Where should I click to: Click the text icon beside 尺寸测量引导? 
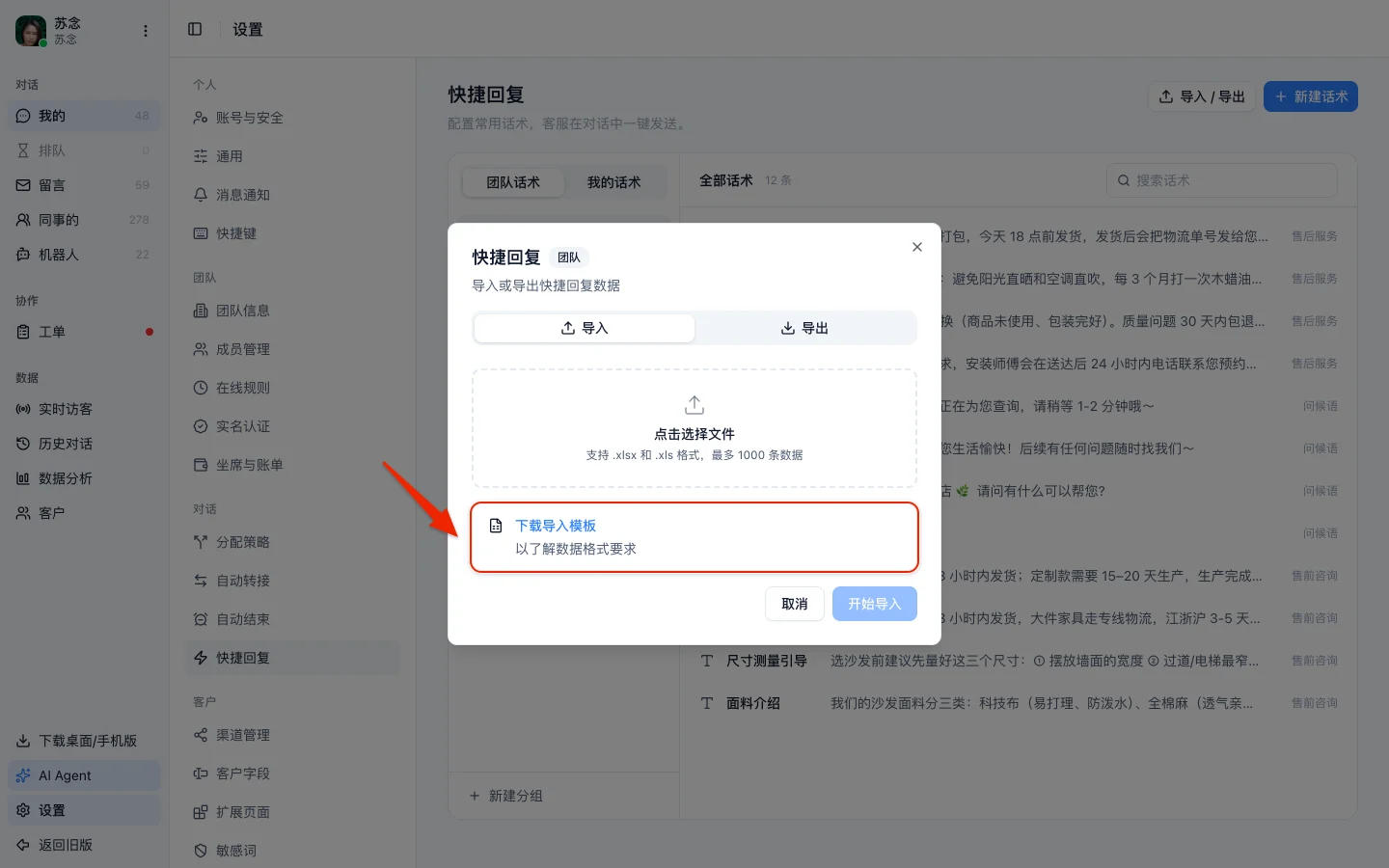(707, 661)
